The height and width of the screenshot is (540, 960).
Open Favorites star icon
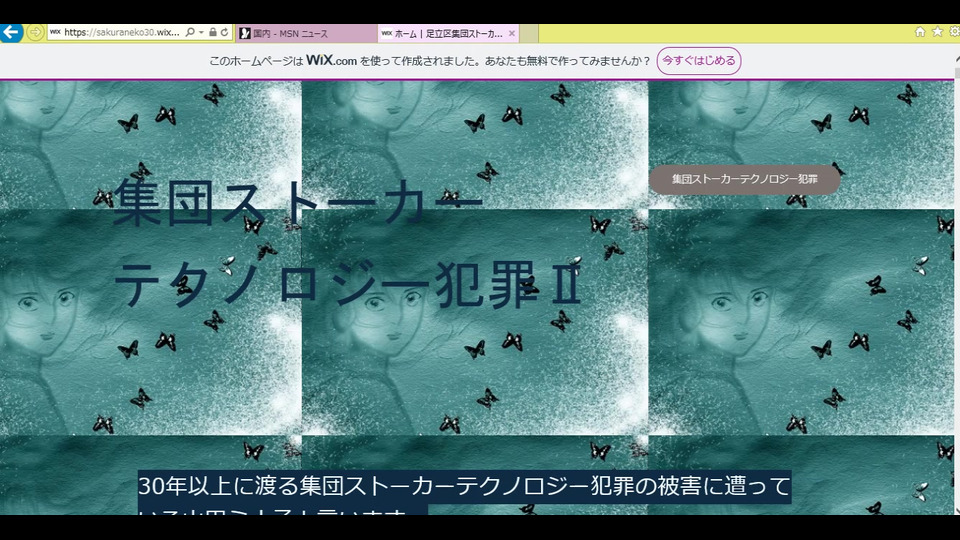(937, 32)
